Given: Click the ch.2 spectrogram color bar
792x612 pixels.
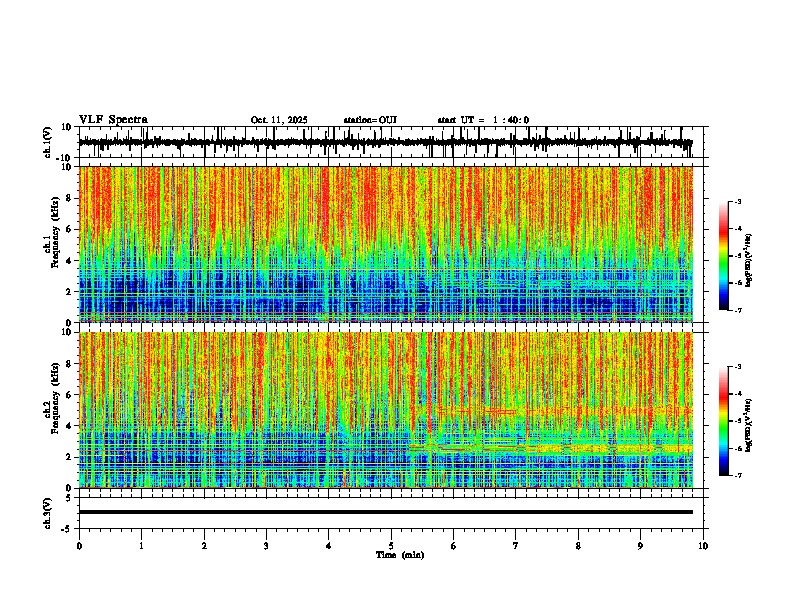Looking at the screenshot, I should (x=724, y=421).
